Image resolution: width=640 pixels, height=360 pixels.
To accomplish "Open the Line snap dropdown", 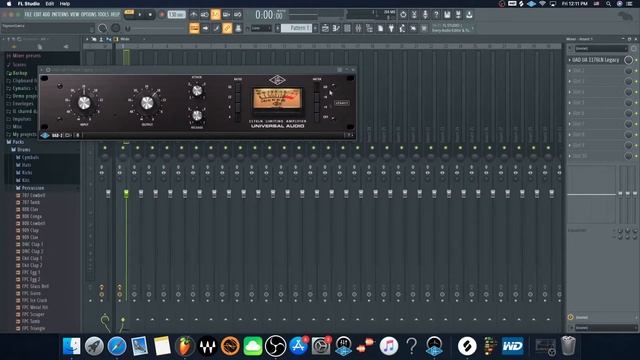I will point(261,28).
